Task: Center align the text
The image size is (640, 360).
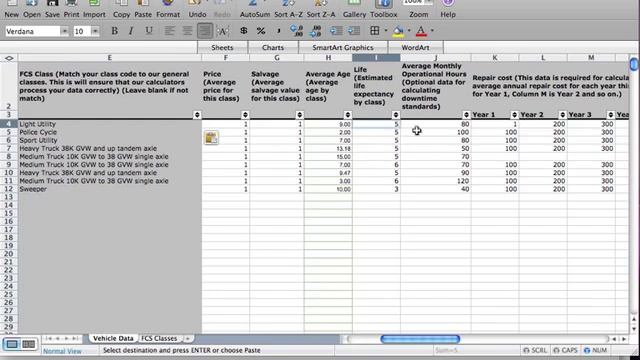Action: click(187, 31)
